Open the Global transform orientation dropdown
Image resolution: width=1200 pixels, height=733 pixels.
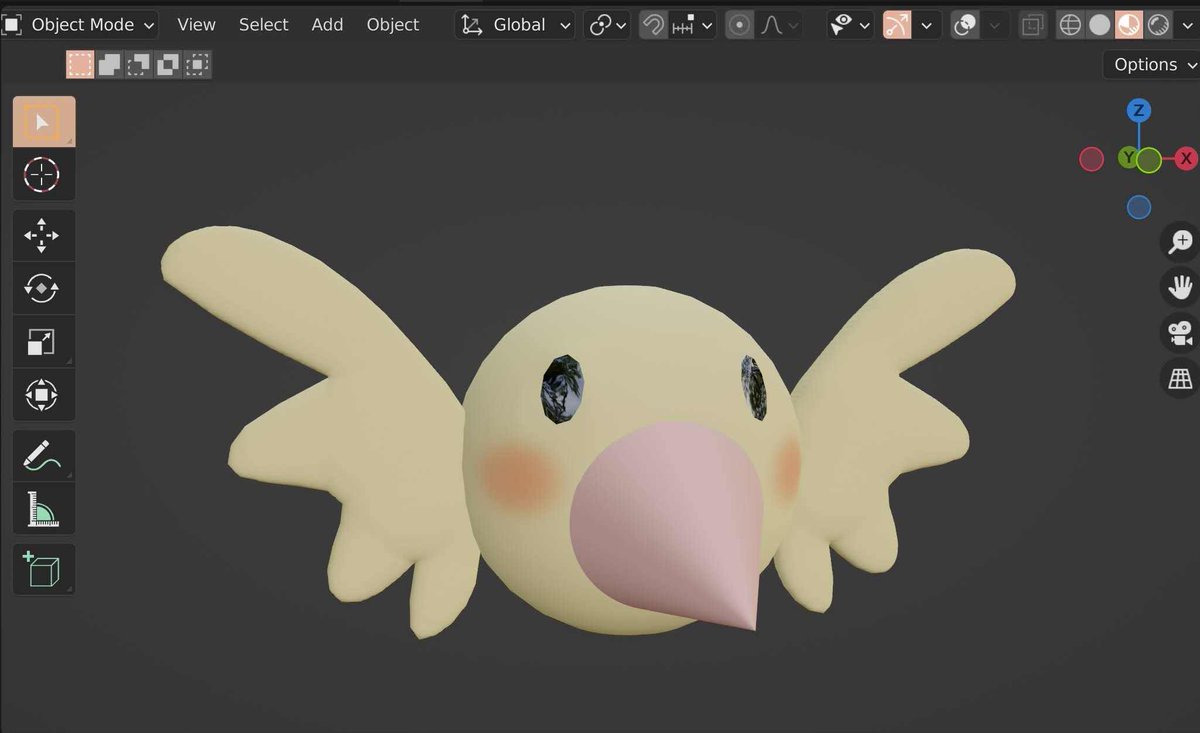(x=515, y=25)
